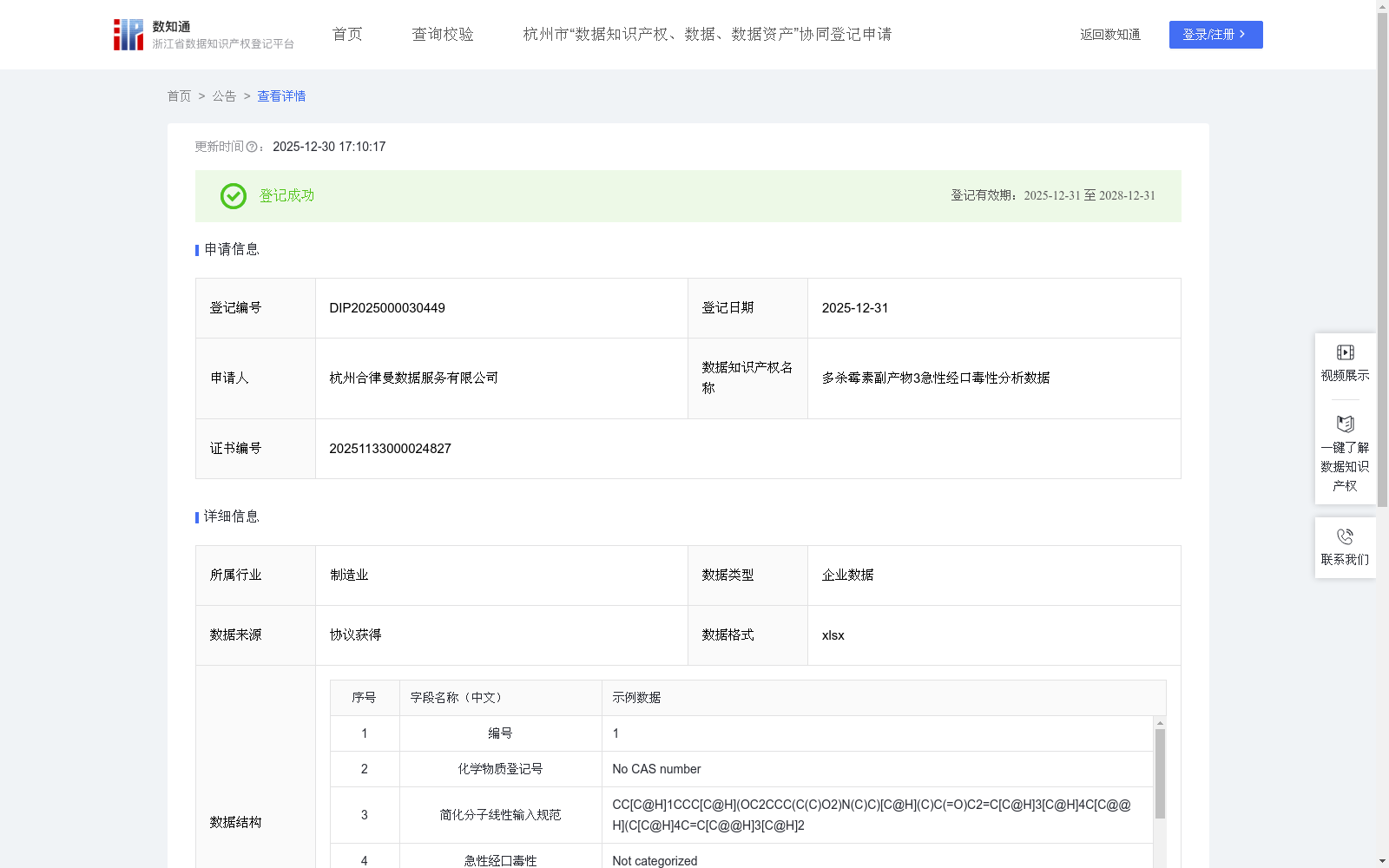The height and width of the screenshot is (868, 1389).
Task: Click the help icon beside 更新时间
Action: (252, 148)
